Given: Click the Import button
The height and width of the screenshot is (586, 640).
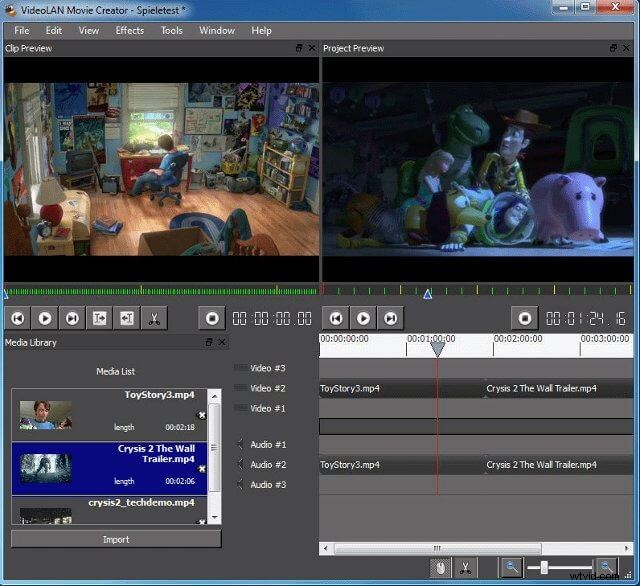Looking at the screenshot, I should pos(116,539).
